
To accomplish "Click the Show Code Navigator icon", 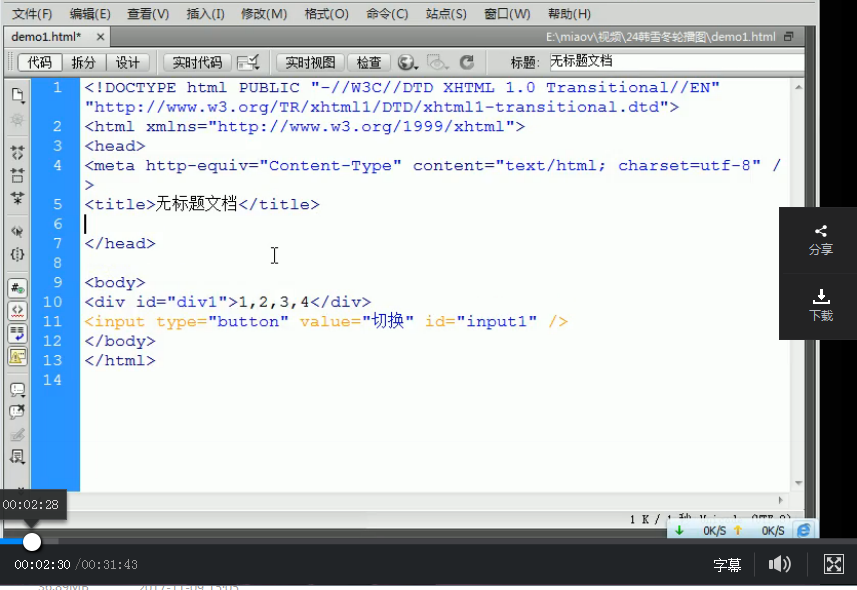I will click(17, 120).
